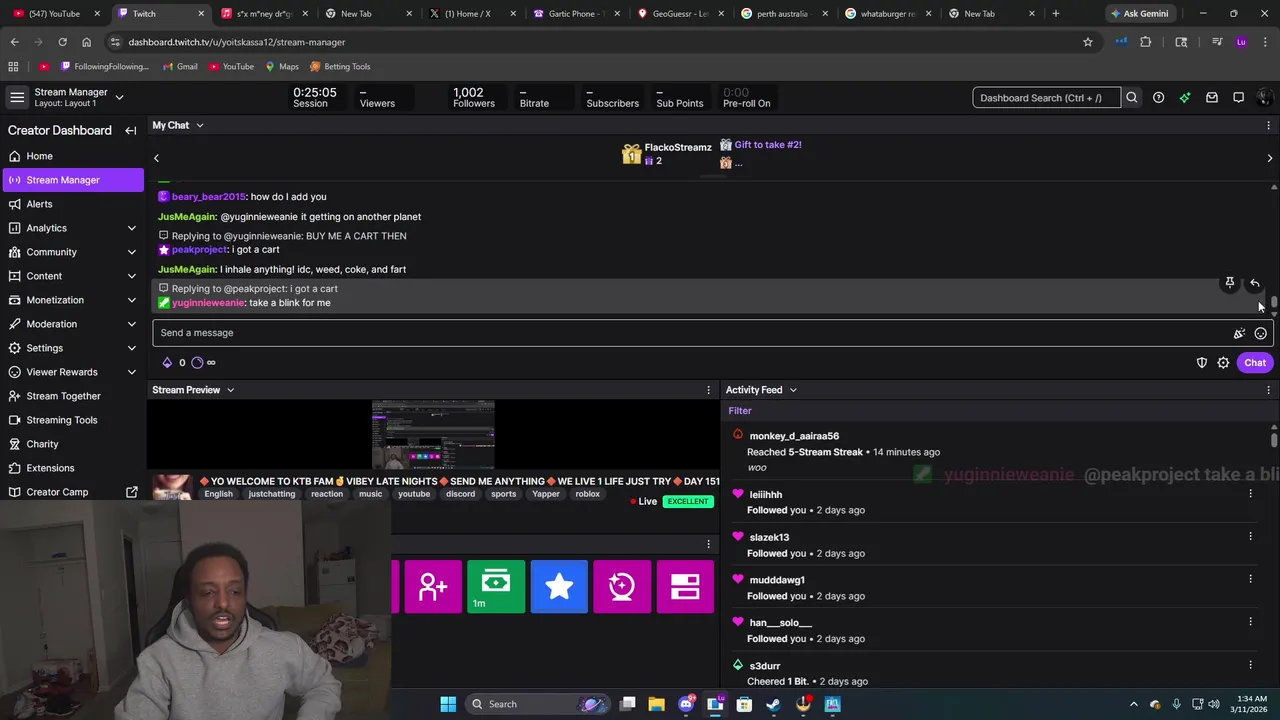Show previous gift leaderboard item
Screen dimensions: 1280x720
coord(156,158)
